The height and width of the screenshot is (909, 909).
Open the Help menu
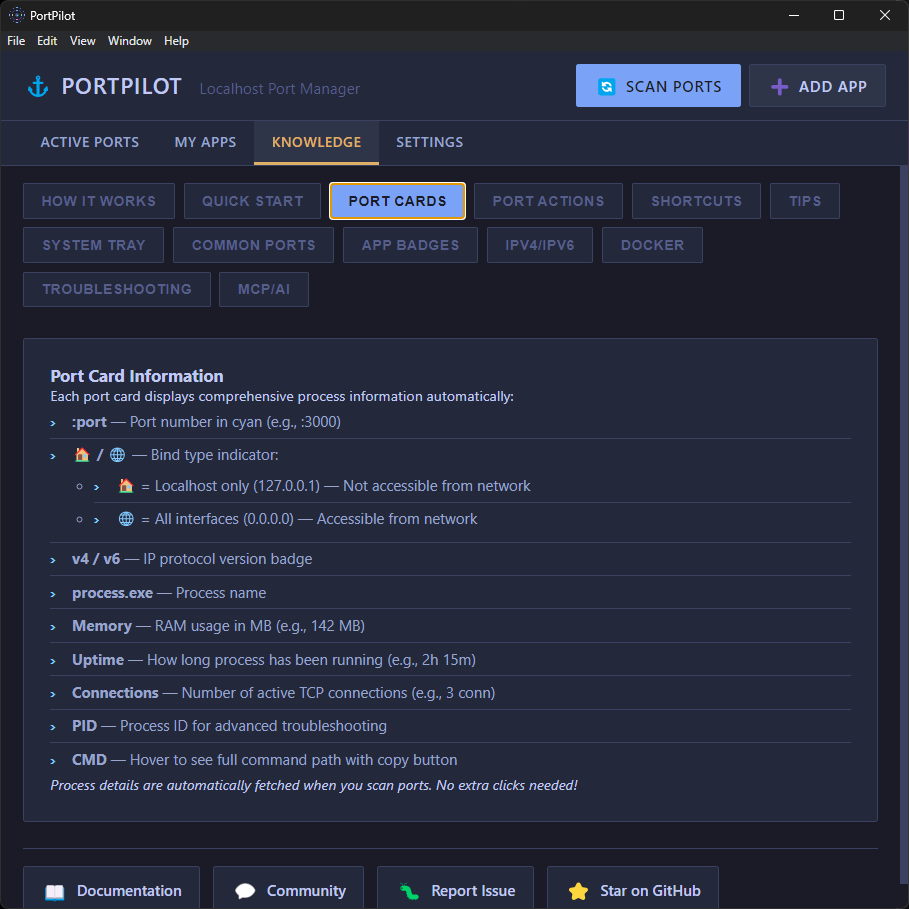click(176, 41)
